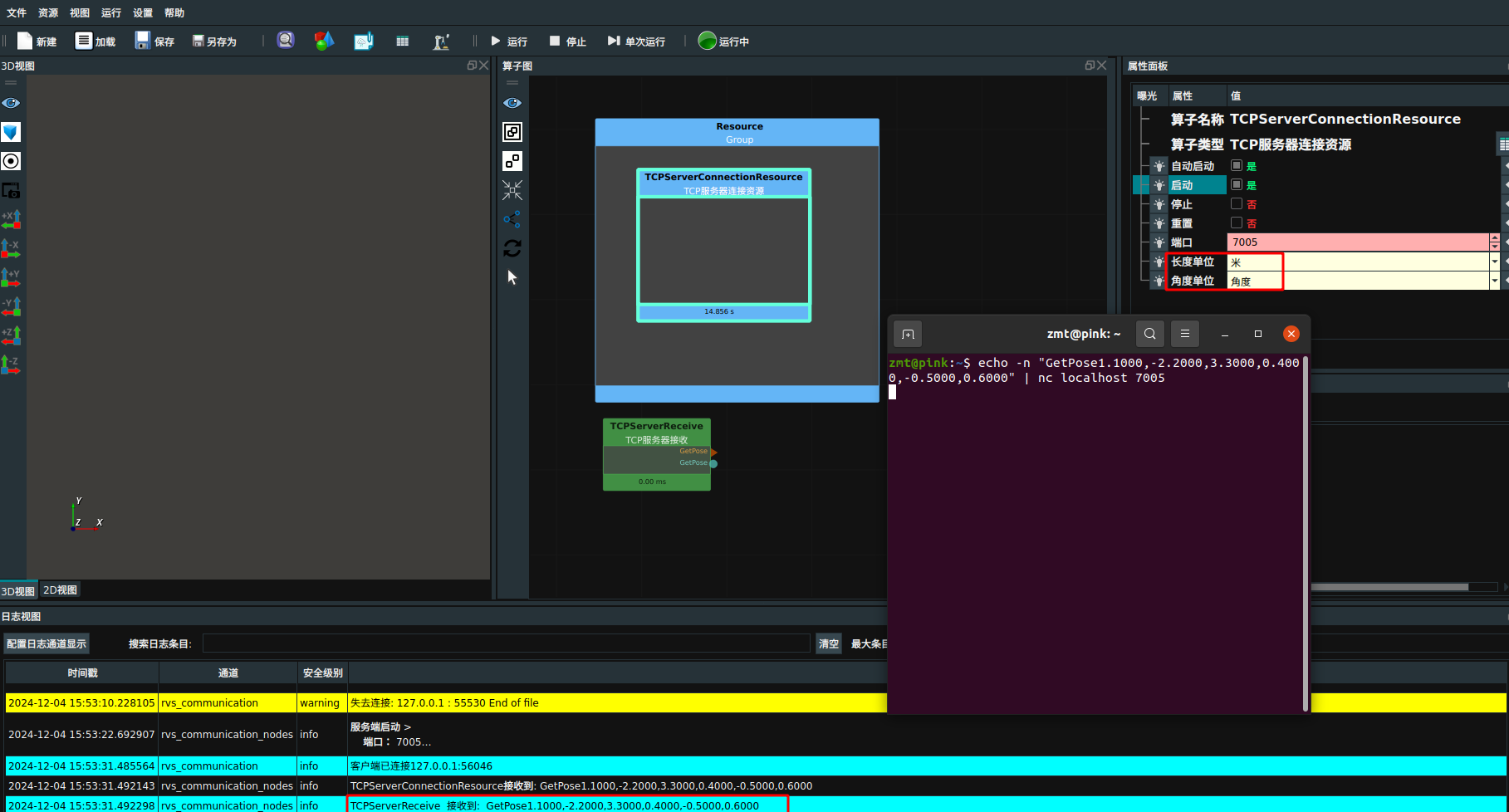Click the robot arm icon in toolbar

pyautogui.click(x=442, y=42)
